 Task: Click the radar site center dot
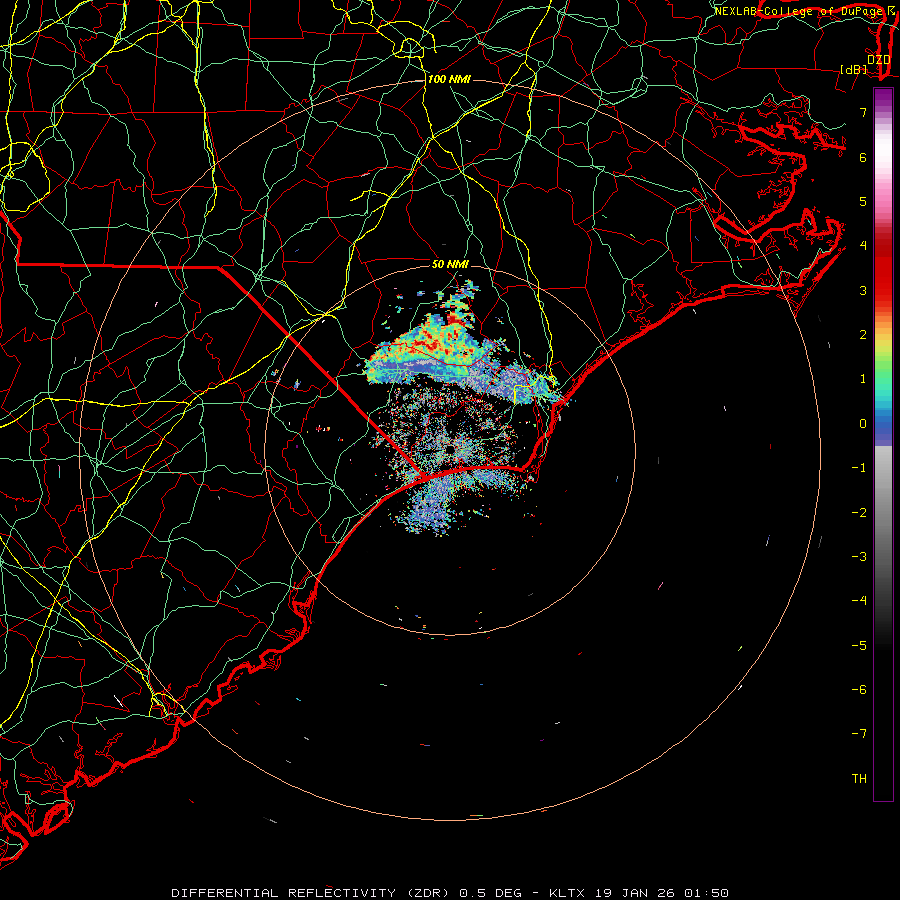pos(450,449)
